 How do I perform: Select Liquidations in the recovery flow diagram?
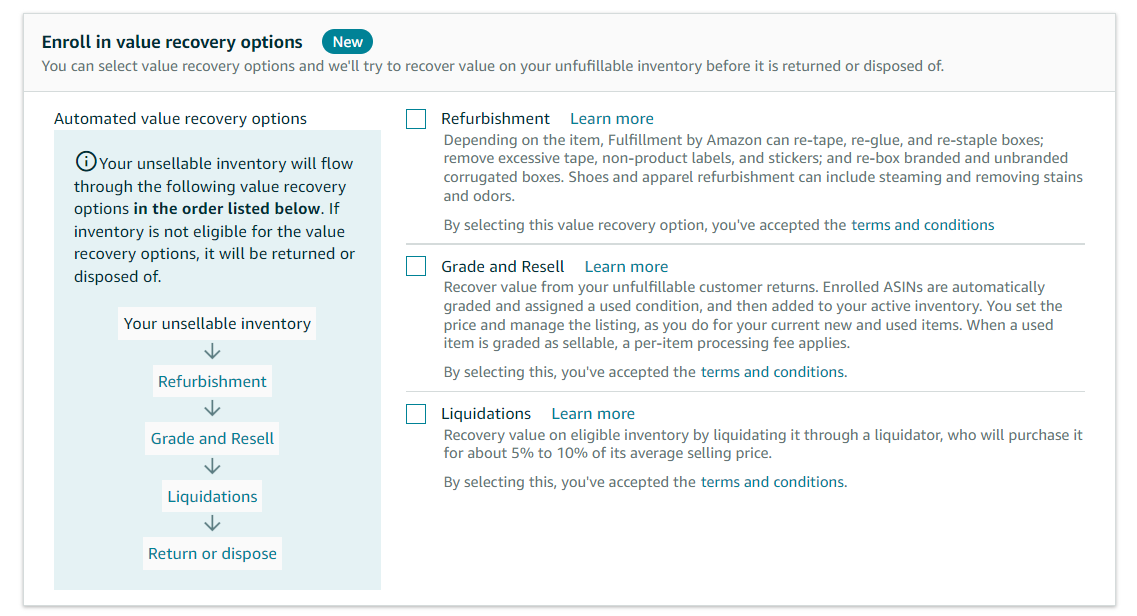(x=212, y=496)
